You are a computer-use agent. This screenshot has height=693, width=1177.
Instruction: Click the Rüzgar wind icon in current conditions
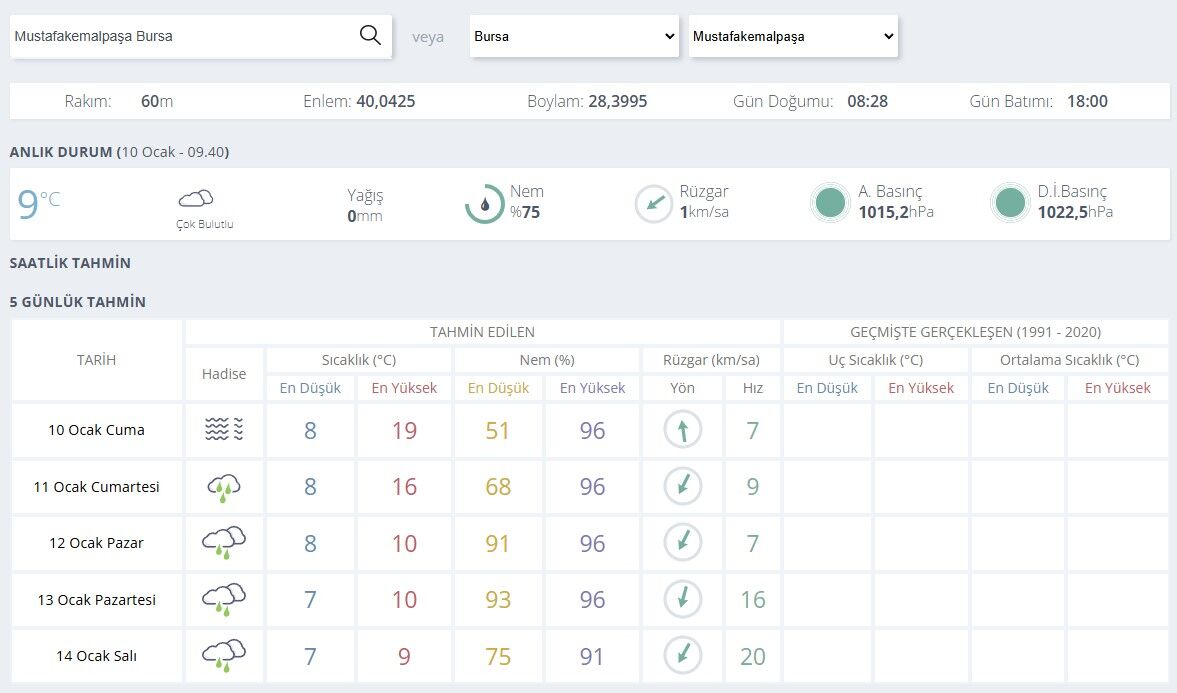pyautogui.click(x=655, y=201)
